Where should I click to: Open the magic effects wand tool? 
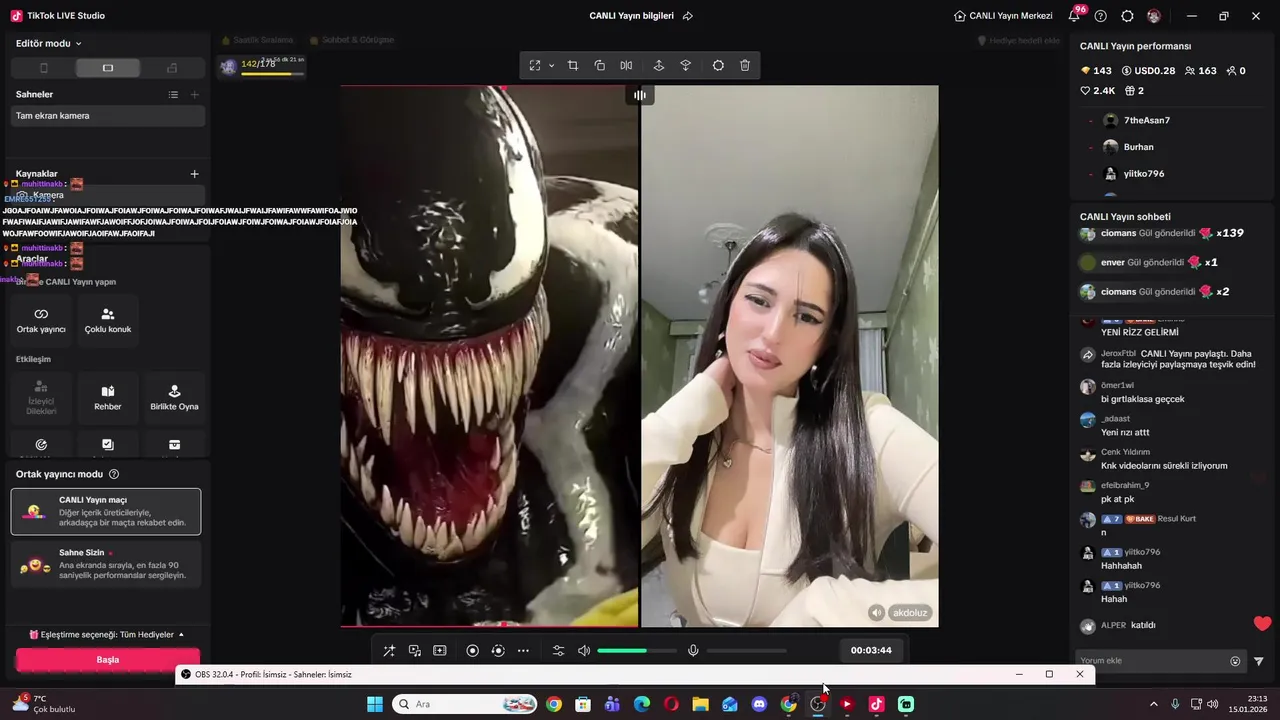pos(389,651)
